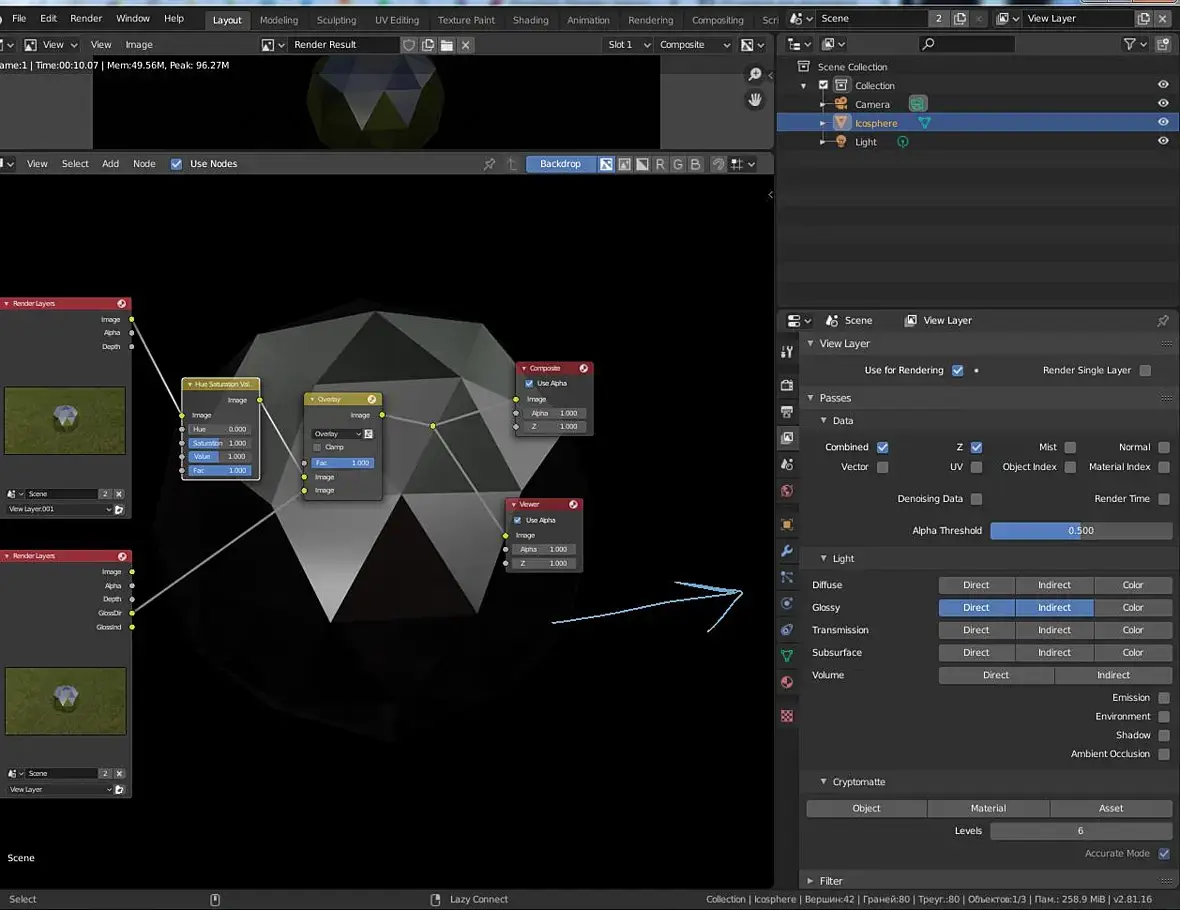Open the Render menu
Image resolution: width=1180 pixels, height=910 pixels.
click(86, 18)
